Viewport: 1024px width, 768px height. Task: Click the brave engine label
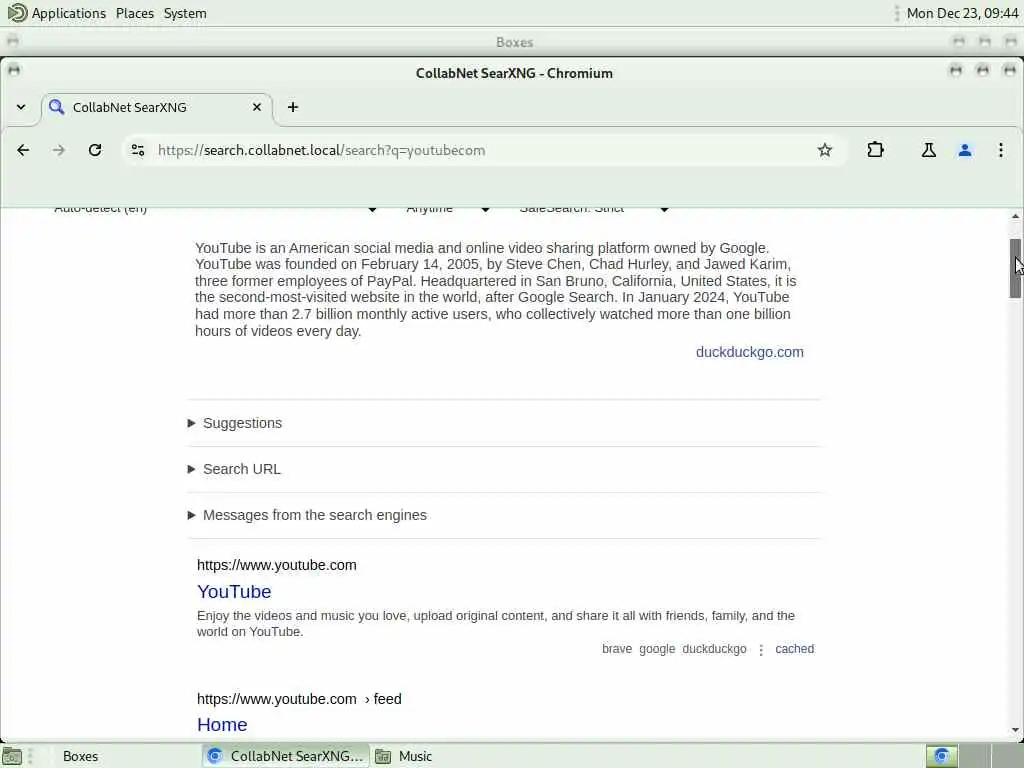(616, 648)
